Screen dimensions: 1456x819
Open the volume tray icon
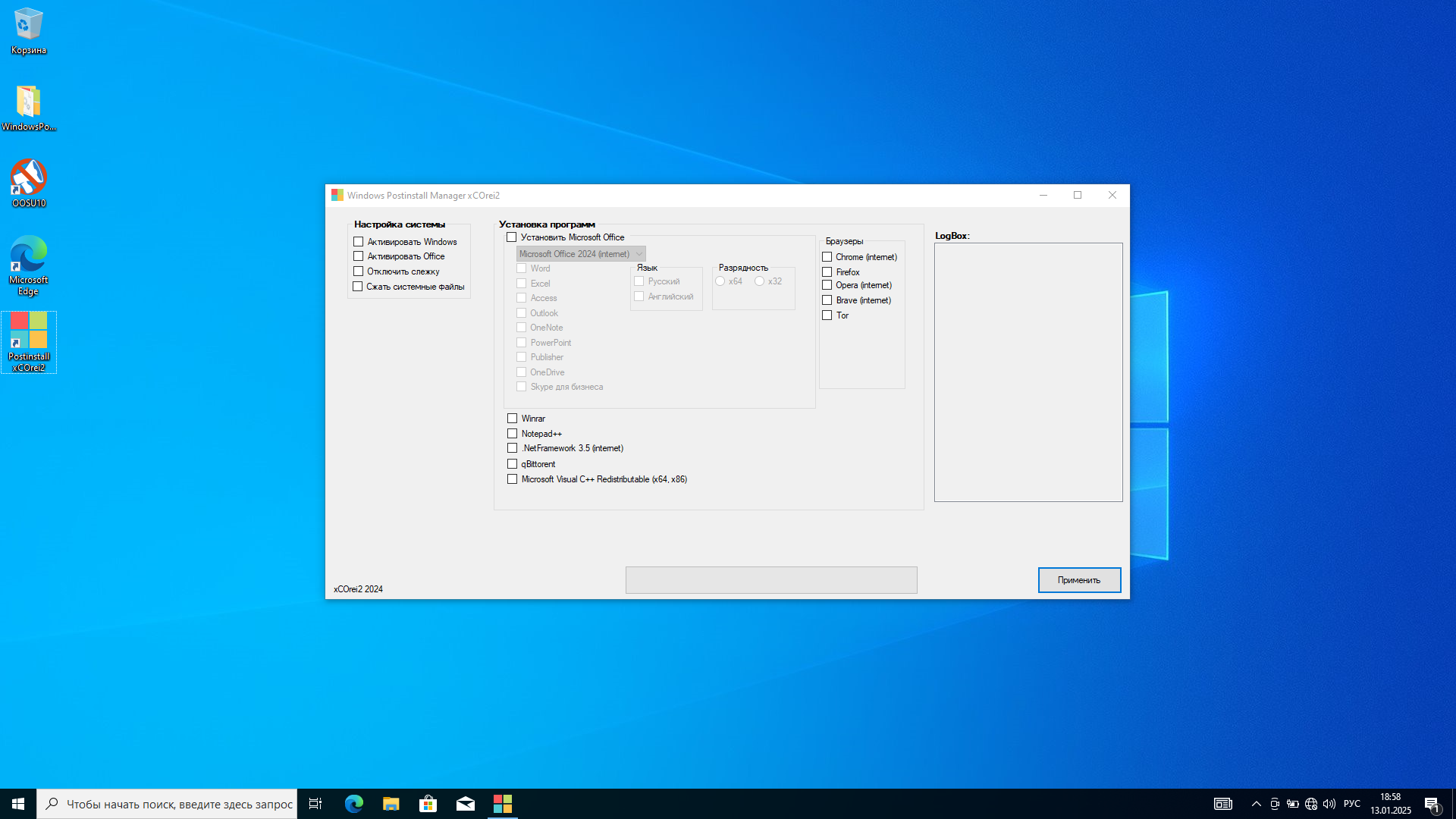[x=1329, y=804]
